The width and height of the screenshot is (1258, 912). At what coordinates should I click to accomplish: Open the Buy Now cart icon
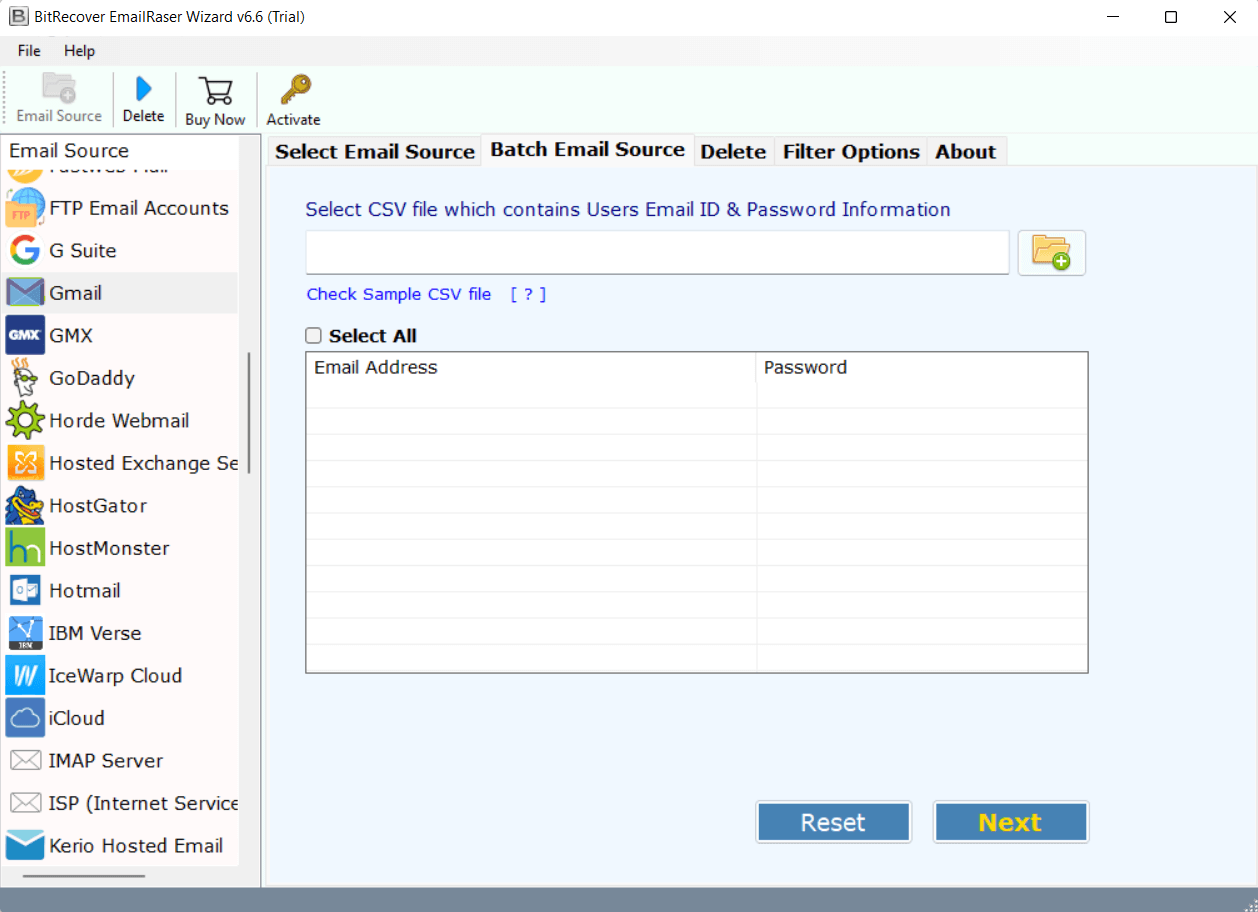(215, 91)
